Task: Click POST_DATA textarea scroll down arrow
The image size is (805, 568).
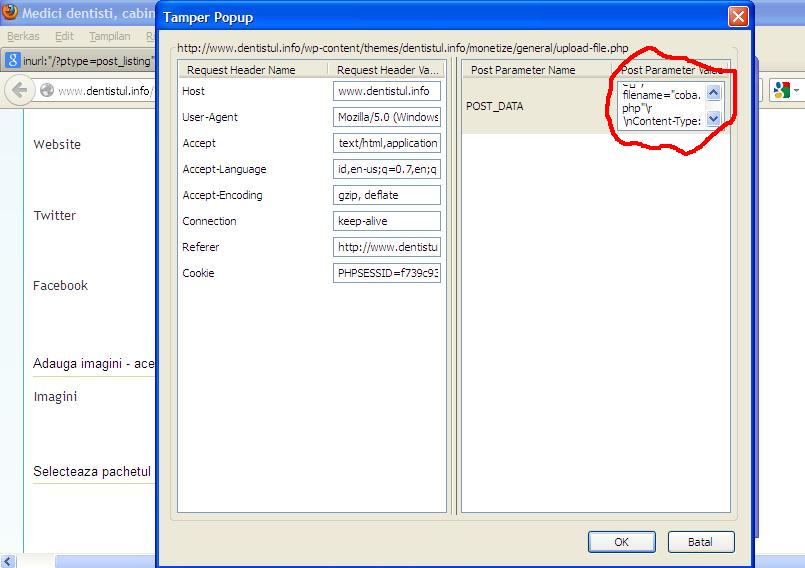Action: [714, 119]
